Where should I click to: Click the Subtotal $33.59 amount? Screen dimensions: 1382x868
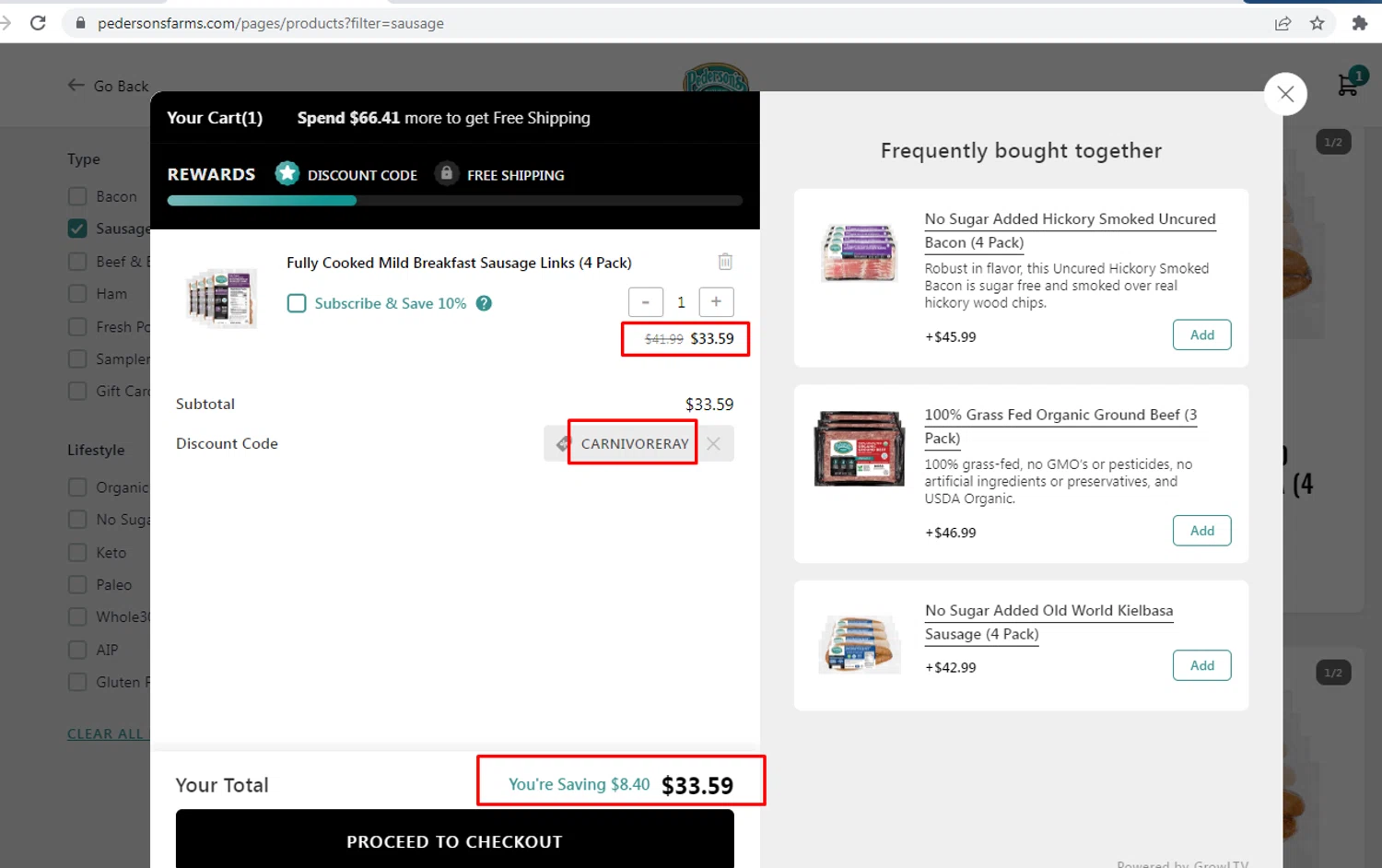click(709, 404)
